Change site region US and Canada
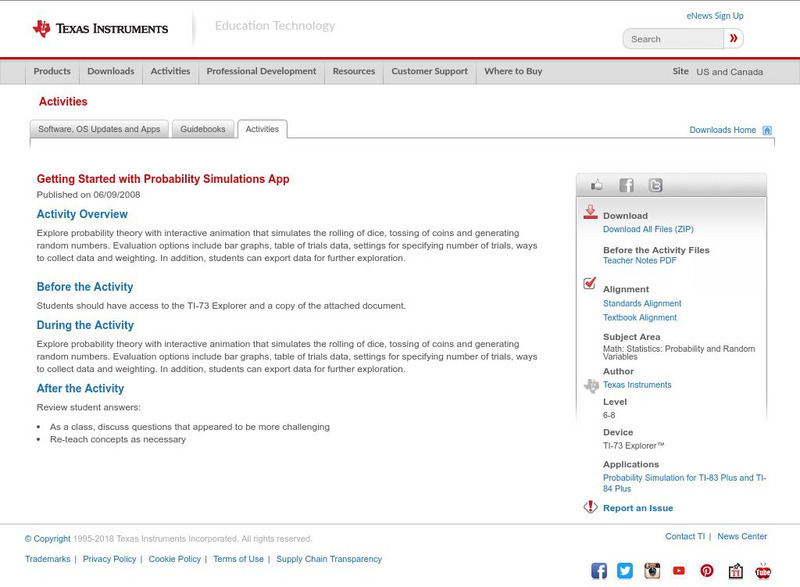Image resolution: width=800 pixels, height=587 pixels. point(730,72)
